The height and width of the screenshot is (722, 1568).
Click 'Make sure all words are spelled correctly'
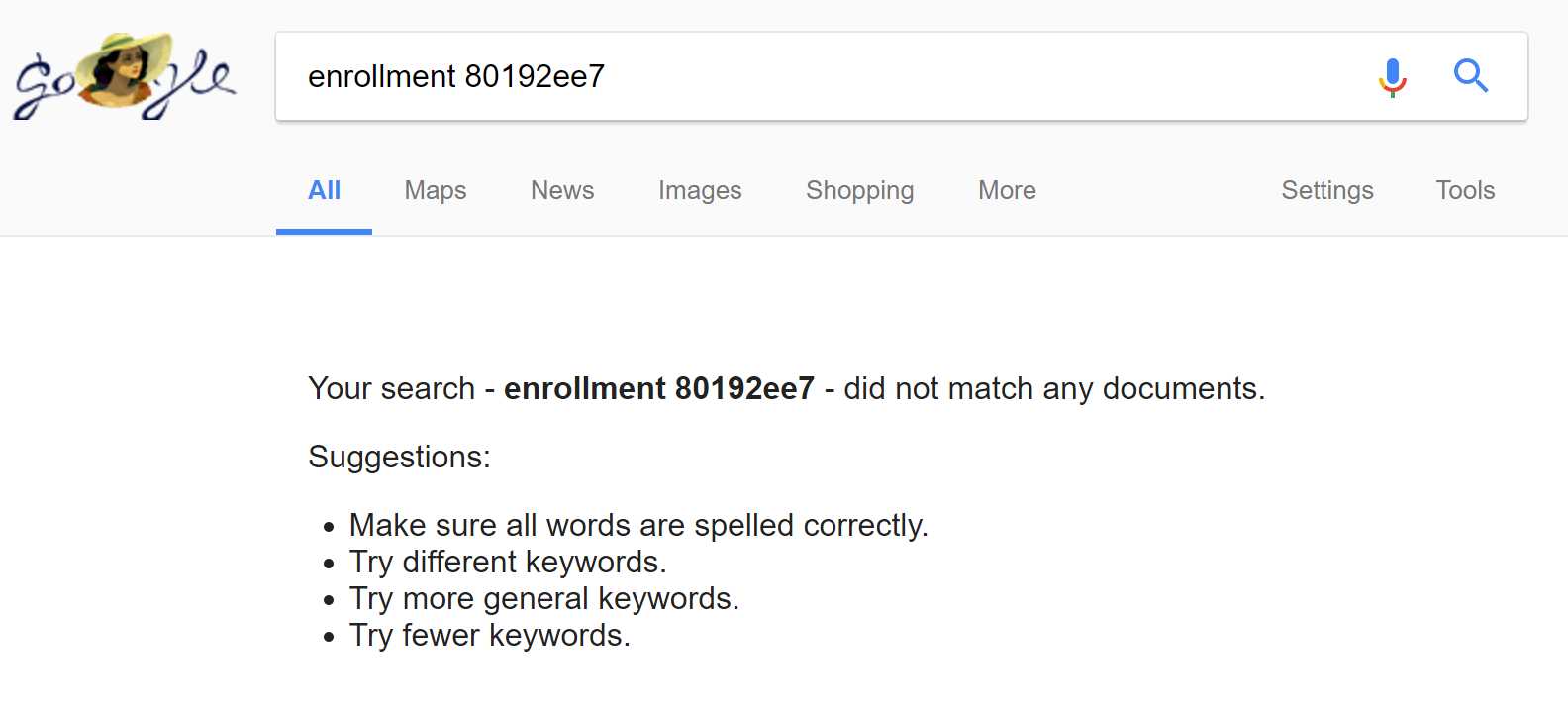tap(638, 525)
